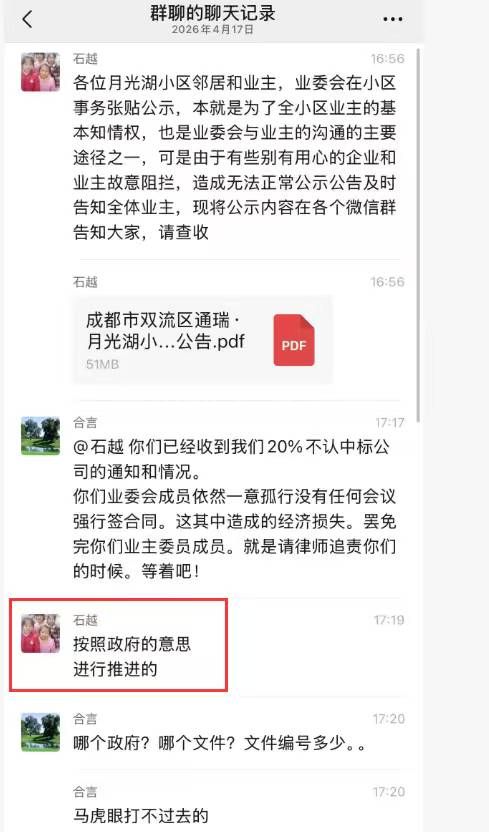Tap the message 马虎眼打不过去的
The image size is (489, 832).
[141, 815]
